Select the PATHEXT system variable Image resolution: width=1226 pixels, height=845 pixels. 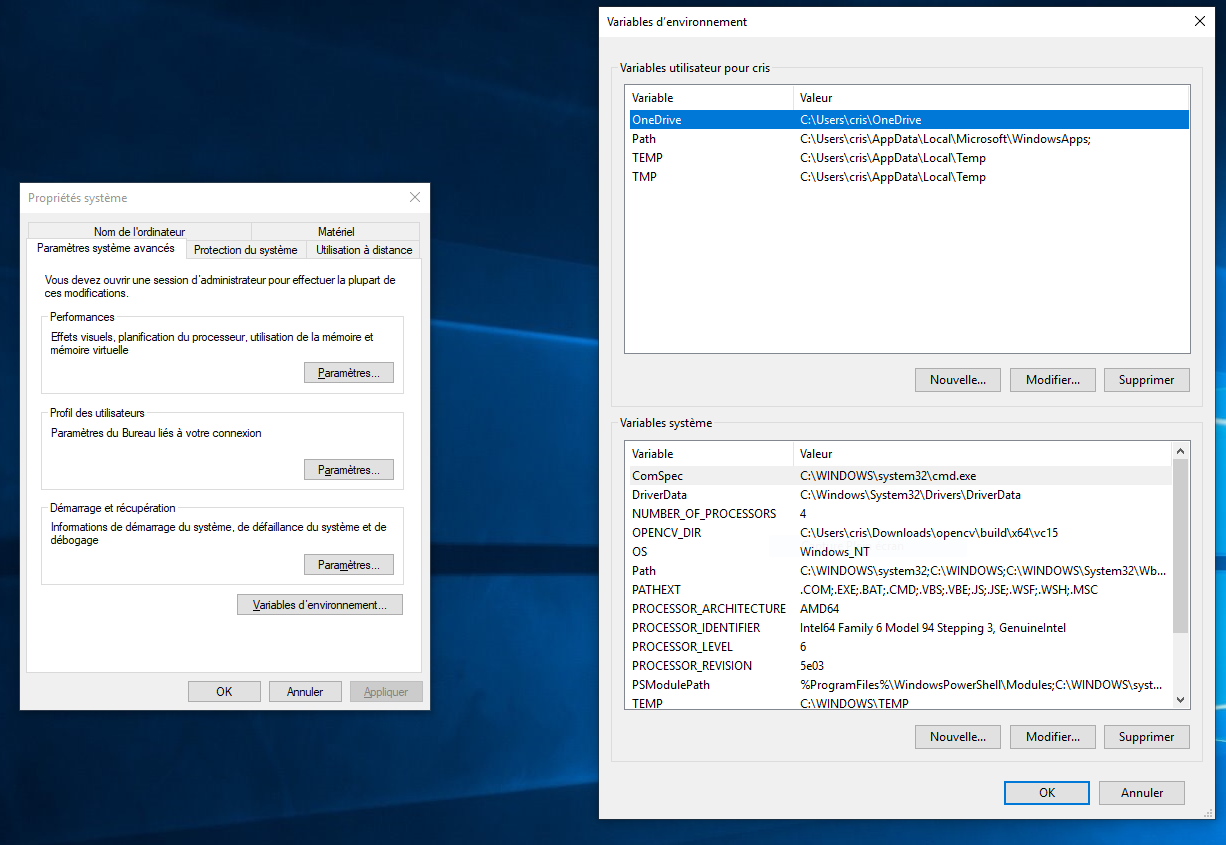coord(900,590)
